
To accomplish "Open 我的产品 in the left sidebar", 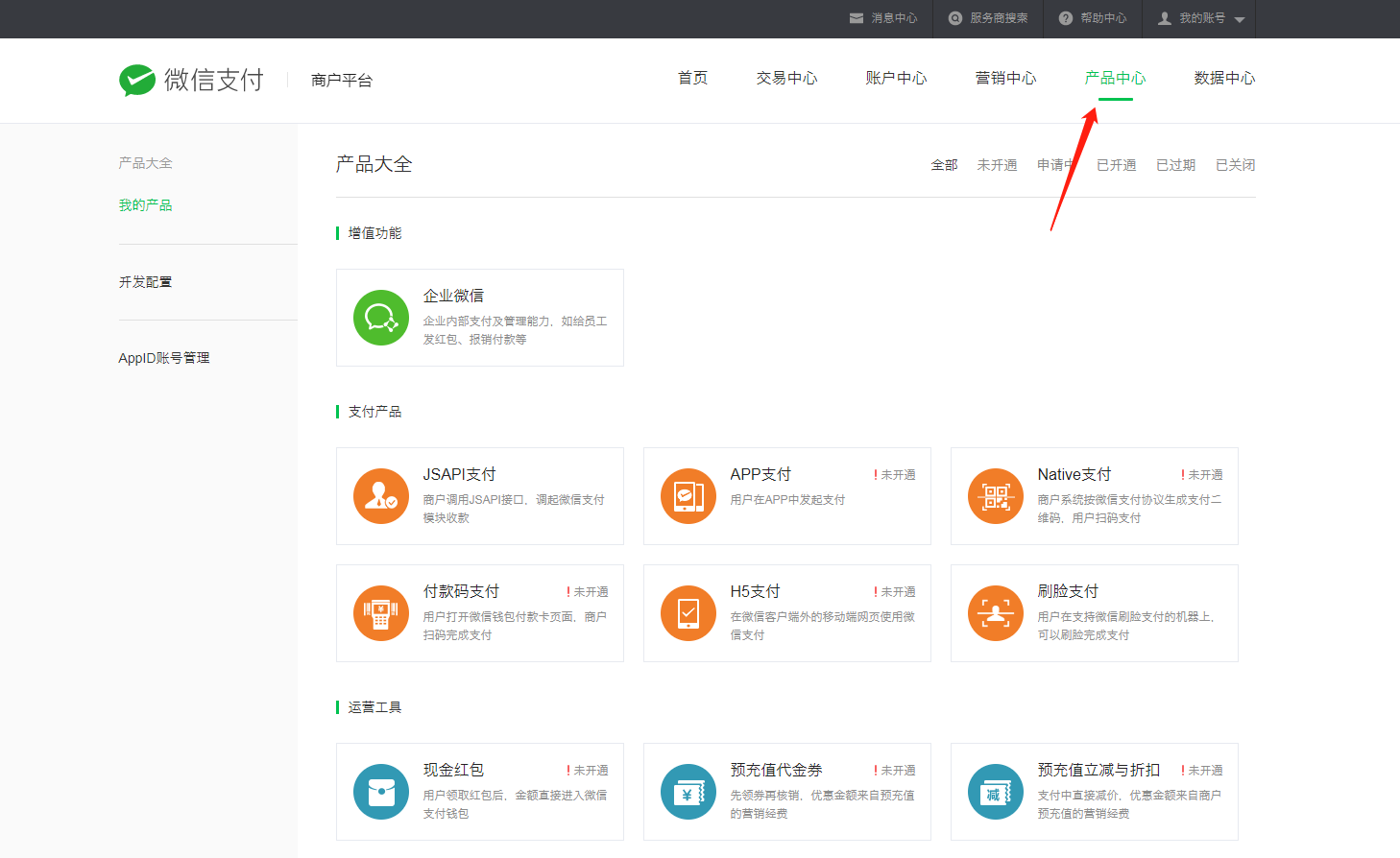I will (x=145, y=205).
